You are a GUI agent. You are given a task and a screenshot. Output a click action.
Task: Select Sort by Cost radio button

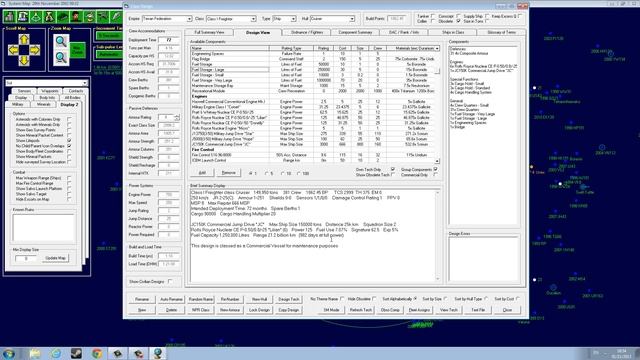click(x=518, y=299)
